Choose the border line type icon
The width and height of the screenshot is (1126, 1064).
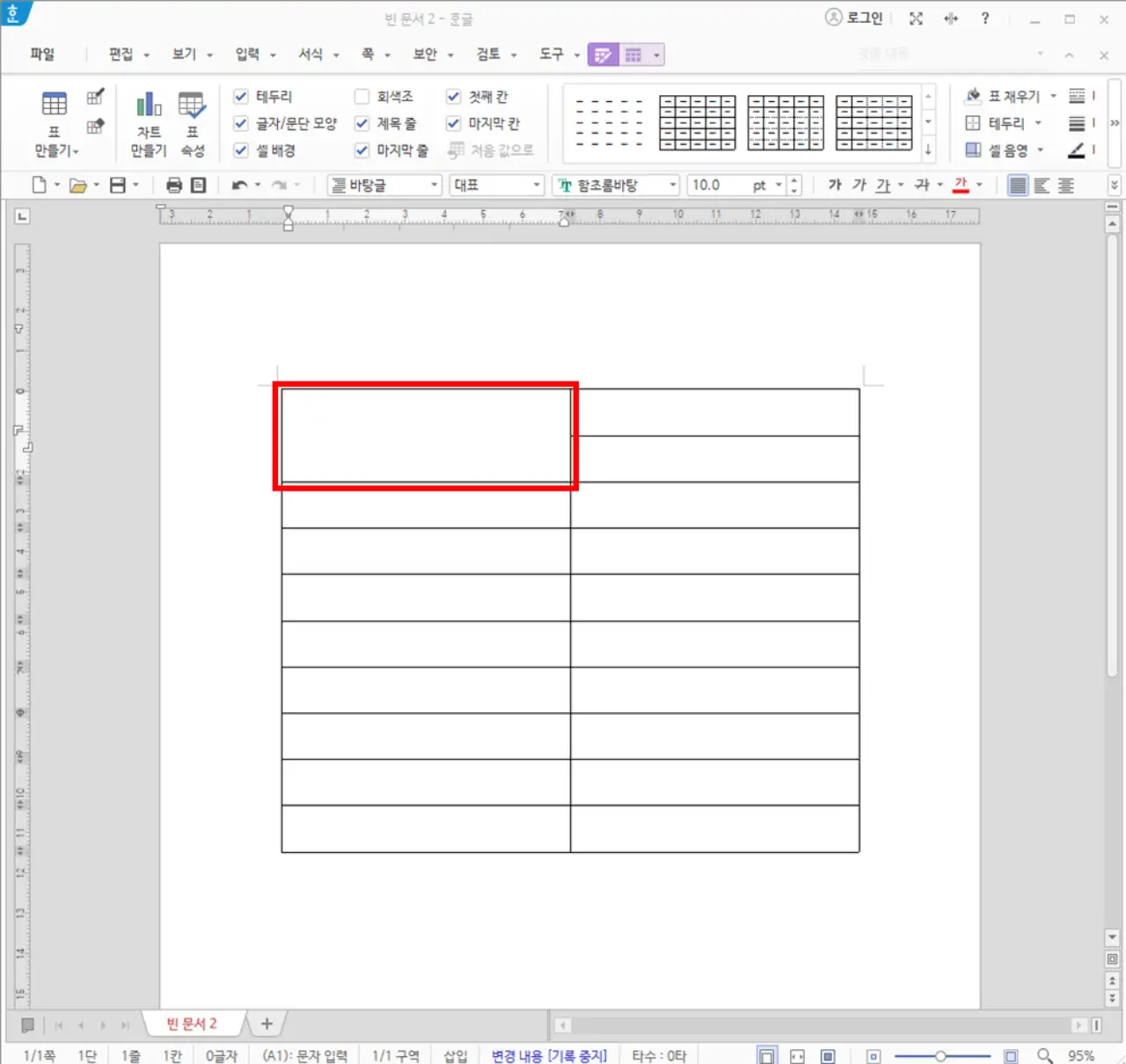pos(1077,96)
